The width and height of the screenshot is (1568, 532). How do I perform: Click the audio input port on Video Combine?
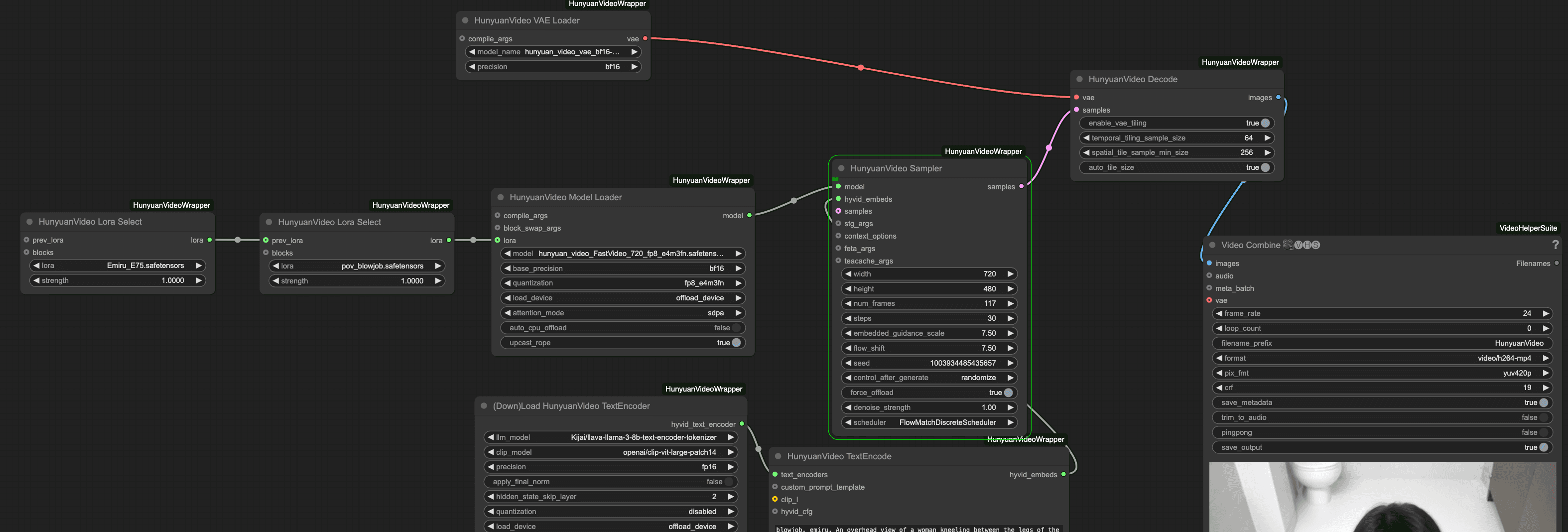coord(1209,276)
